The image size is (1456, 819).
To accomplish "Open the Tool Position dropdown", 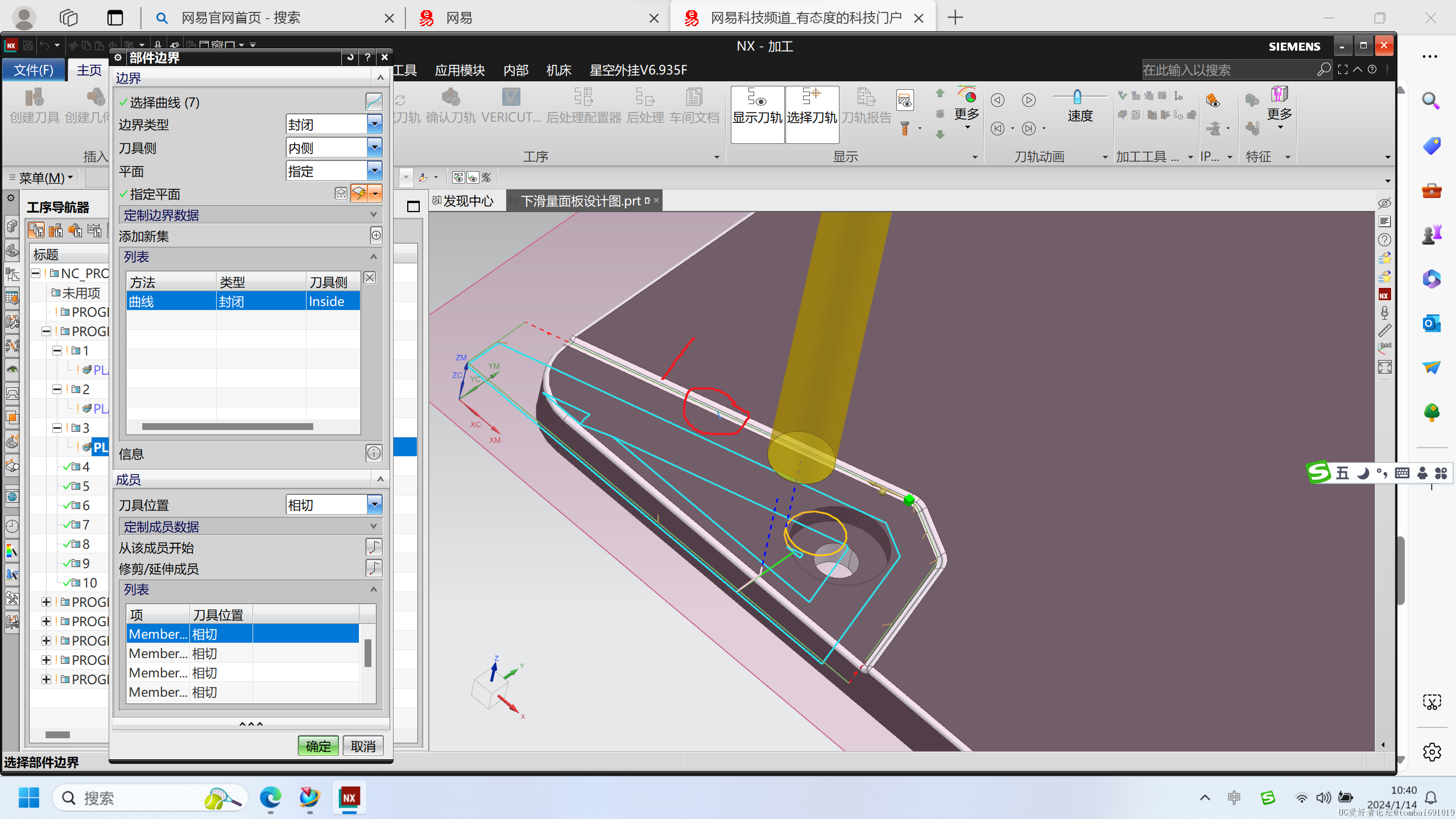I will (374, 504).
